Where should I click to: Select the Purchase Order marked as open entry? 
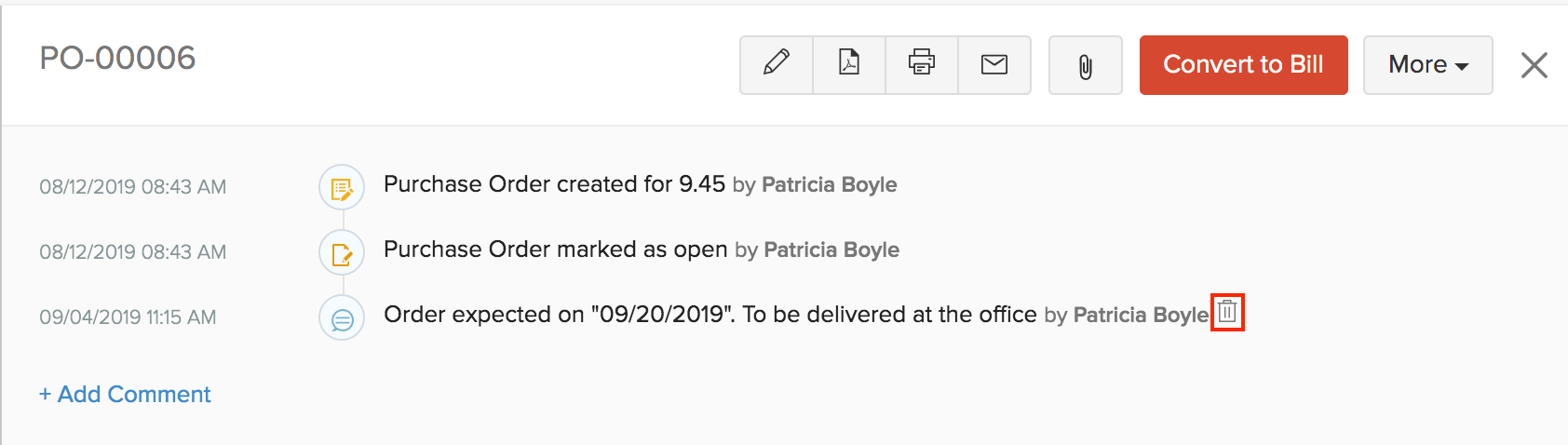pos(555,249)
